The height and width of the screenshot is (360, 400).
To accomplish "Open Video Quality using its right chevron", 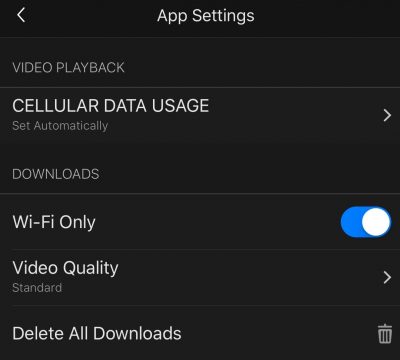I will pyautogui.click(x=387, y=277).
